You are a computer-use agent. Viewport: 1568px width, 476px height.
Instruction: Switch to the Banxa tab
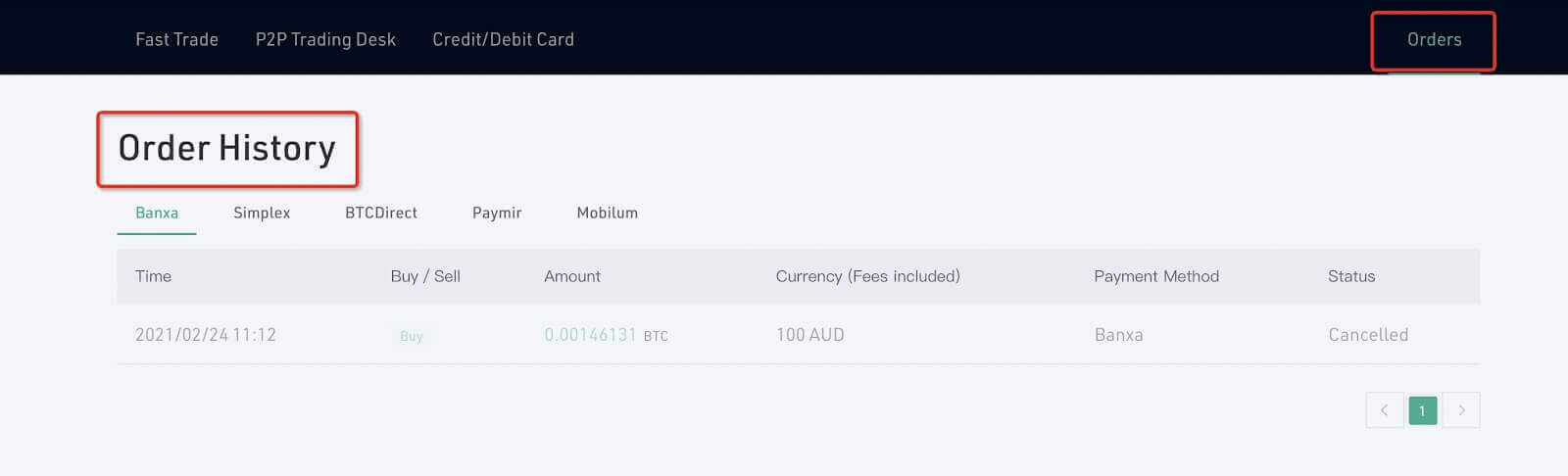(x=157, y=213)
